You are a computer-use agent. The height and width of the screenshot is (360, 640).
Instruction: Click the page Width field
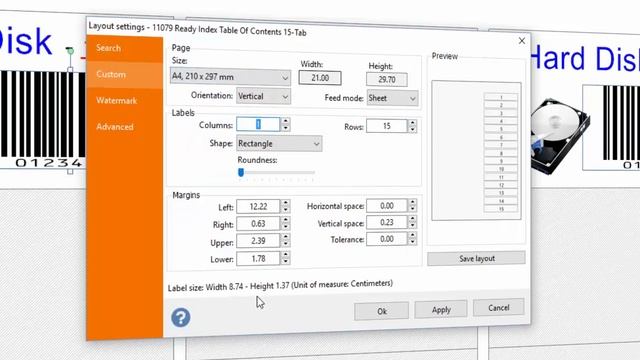pos(320,78)
